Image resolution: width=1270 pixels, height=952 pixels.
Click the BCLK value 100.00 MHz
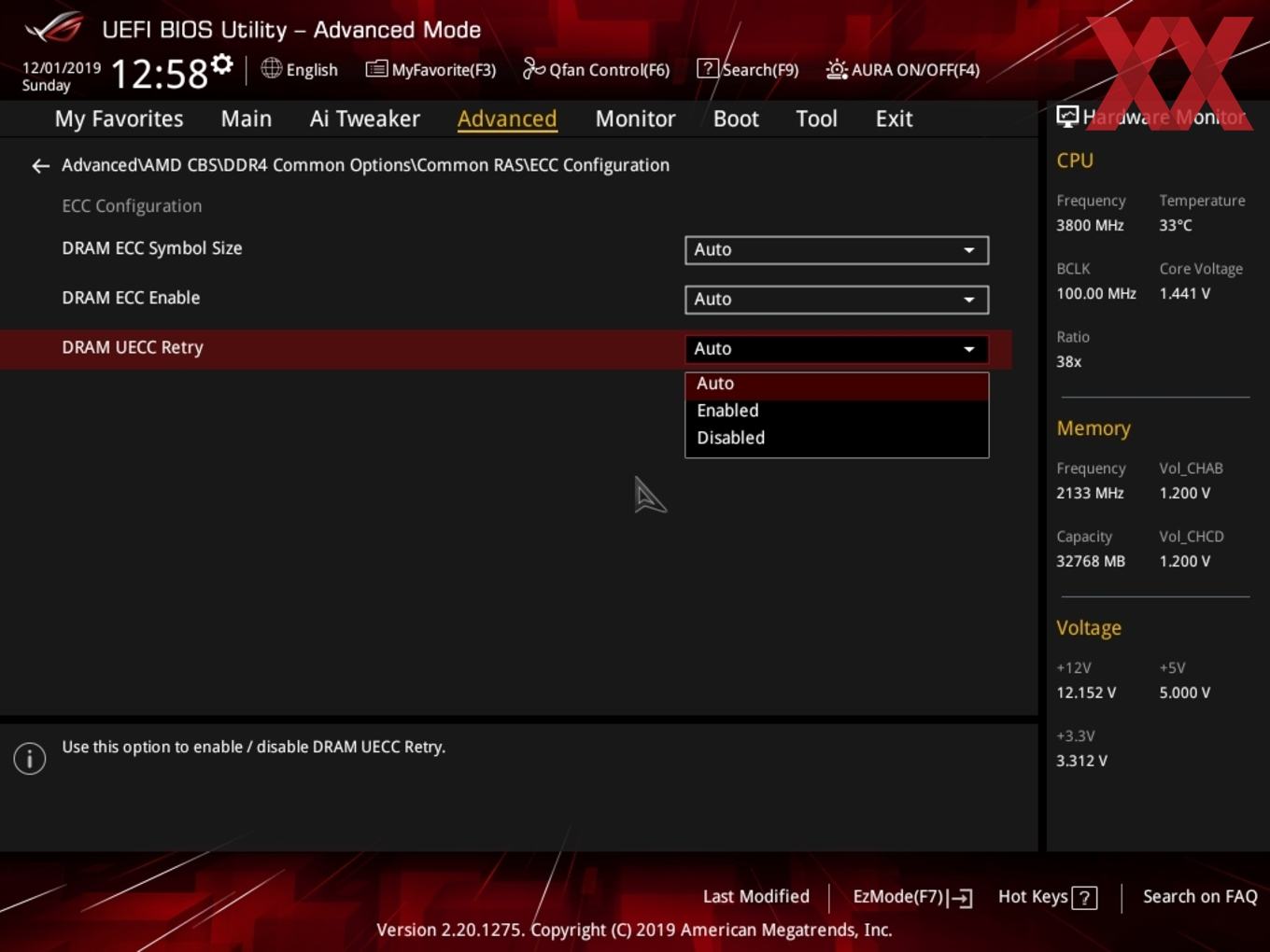[x=1096, y=294]
